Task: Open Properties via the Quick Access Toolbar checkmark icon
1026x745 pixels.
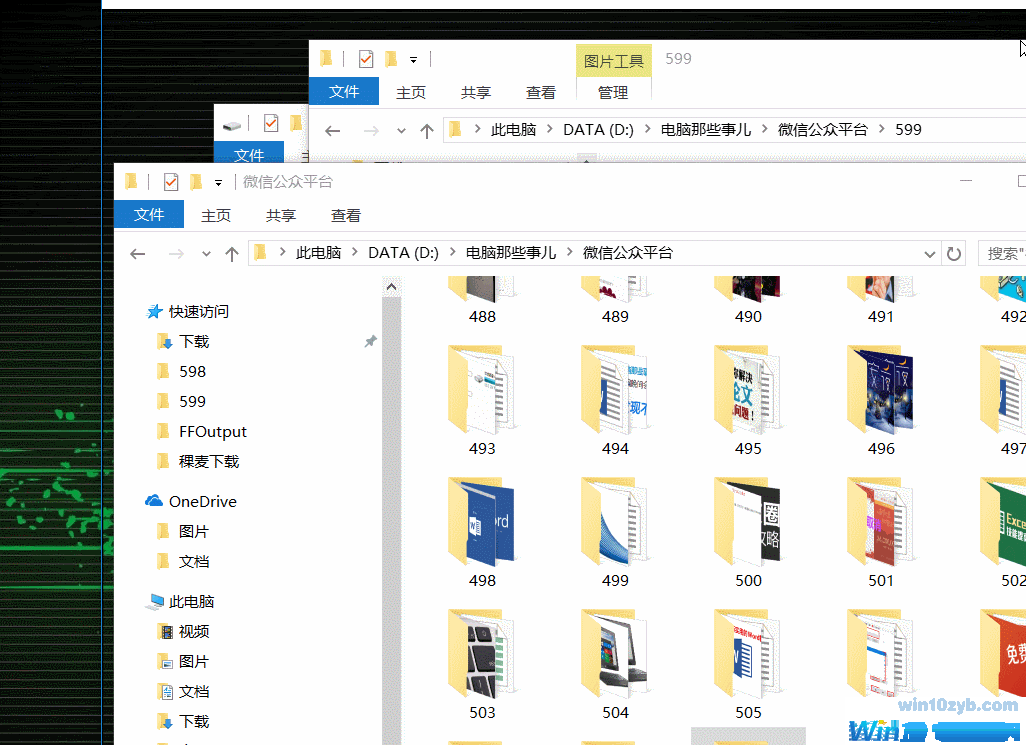Action: click(x=170, y=181)
